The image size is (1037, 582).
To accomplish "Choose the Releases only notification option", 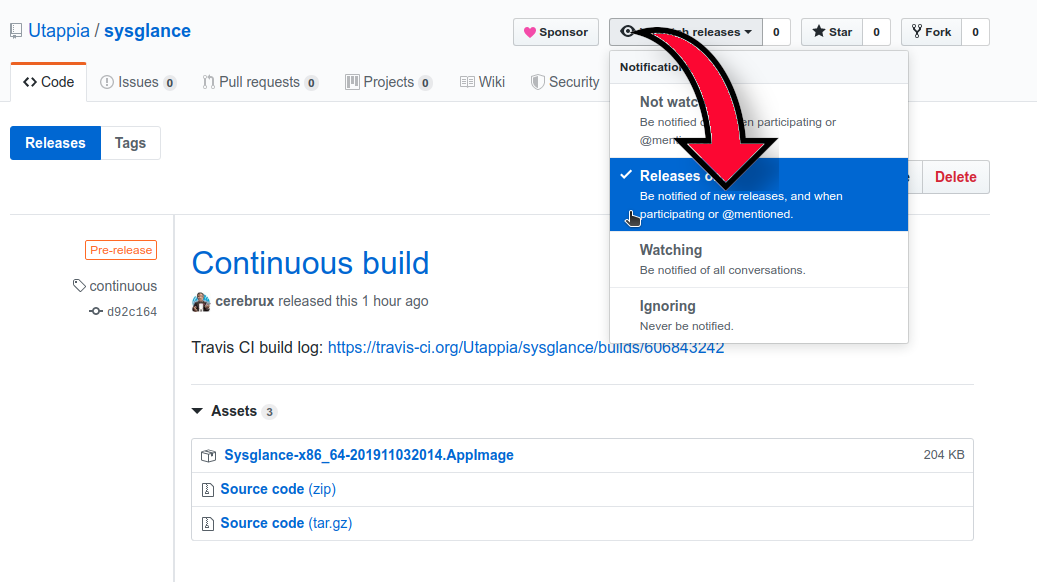I will 759,194.
